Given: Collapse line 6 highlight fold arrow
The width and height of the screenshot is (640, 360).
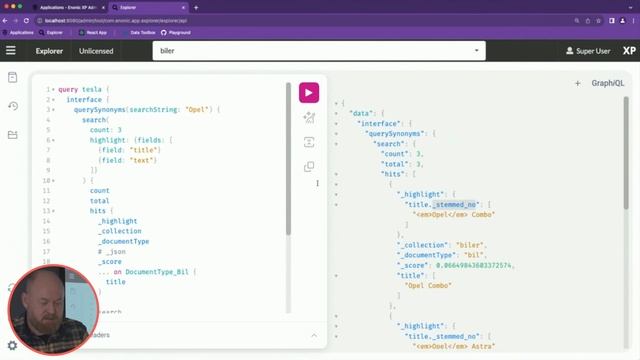Looking at the screenshot, I should pyautogui.click(x=53, y=140).
